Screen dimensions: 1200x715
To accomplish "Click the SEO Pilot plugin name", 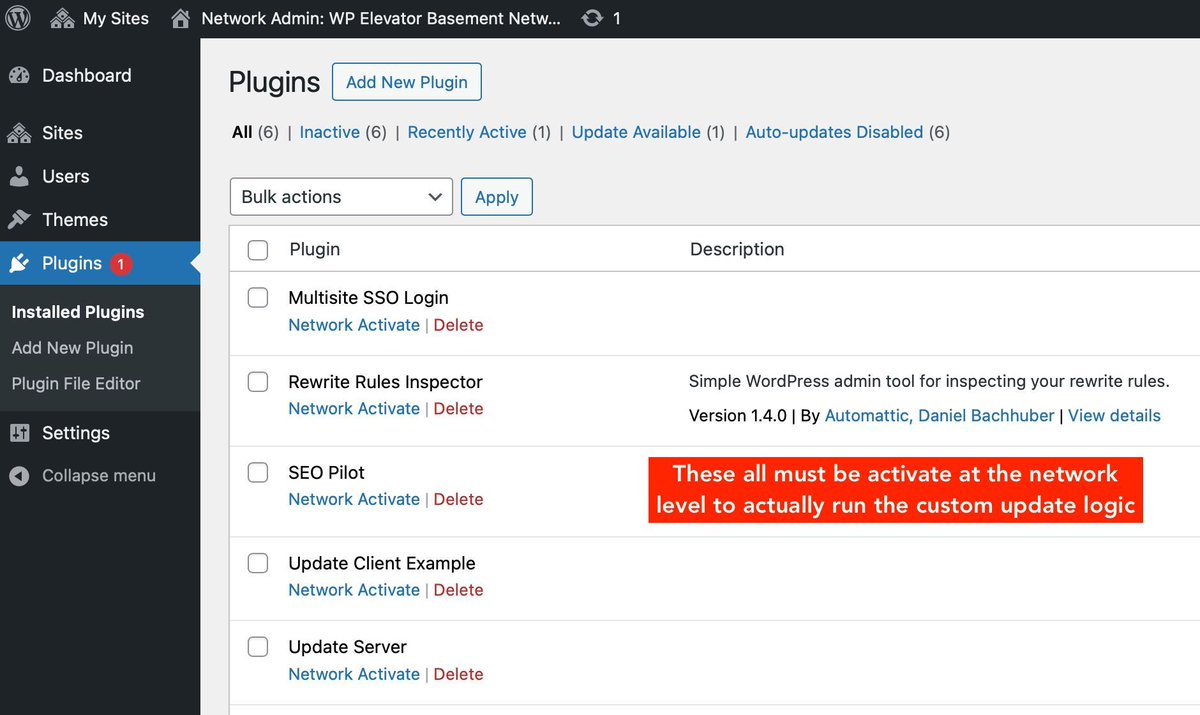I will (x=326, y=473).
